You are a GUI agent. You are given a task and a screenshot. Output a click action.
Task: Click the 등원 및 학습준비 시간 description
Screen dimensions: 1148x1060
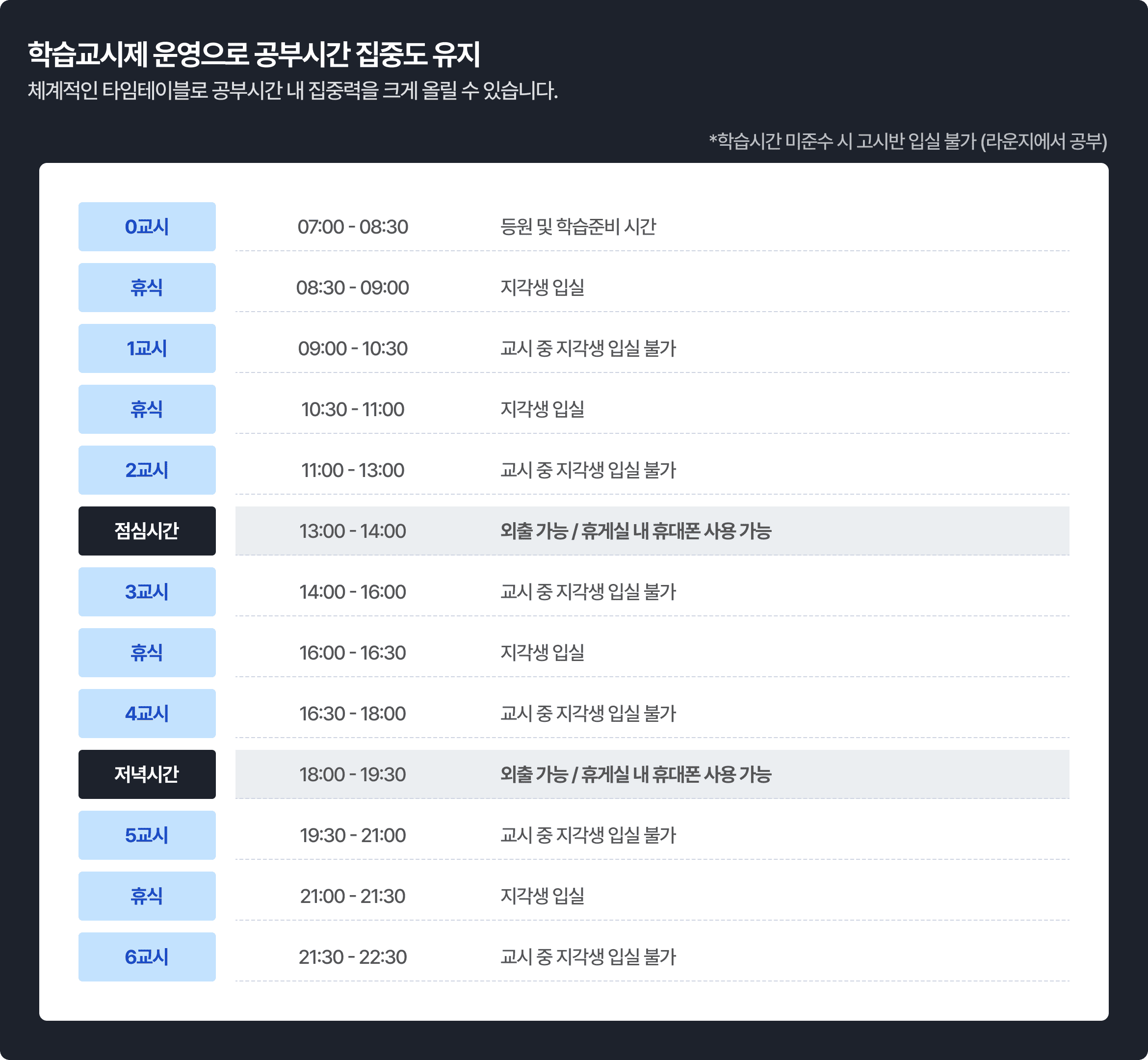(x=577, y=227)
